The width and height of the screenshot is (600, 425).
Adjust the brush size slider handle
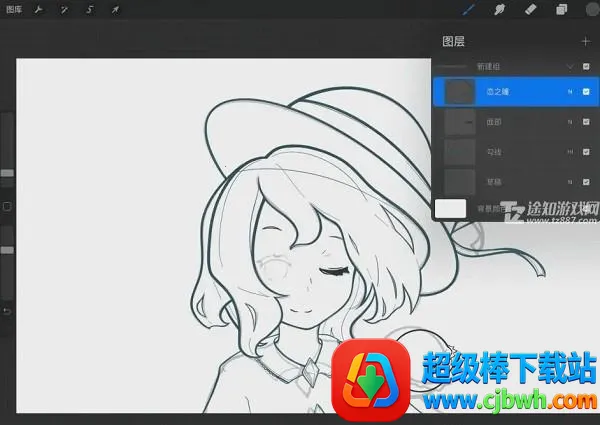tap(7, 173)
